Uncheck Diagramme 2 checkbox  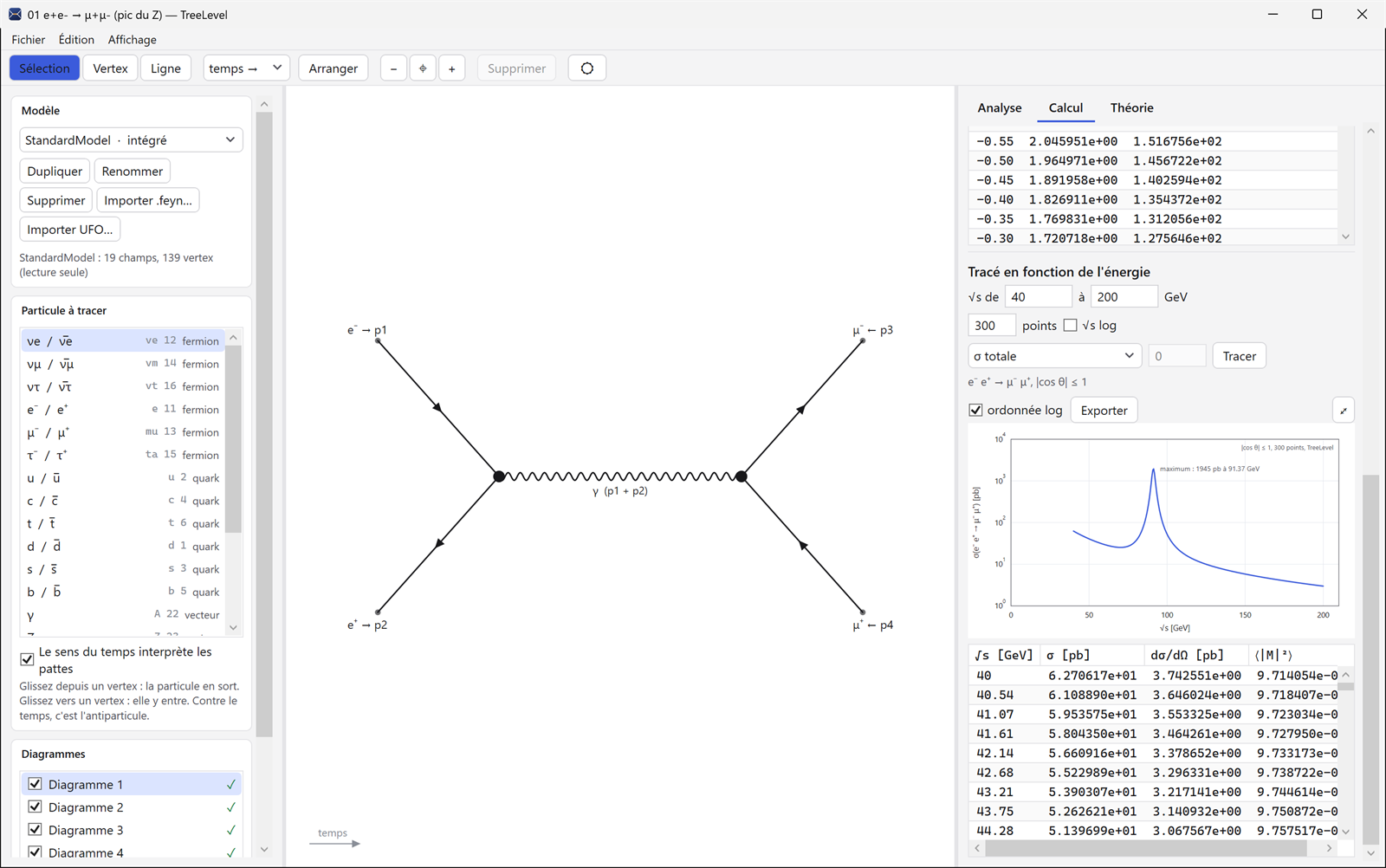35,806
